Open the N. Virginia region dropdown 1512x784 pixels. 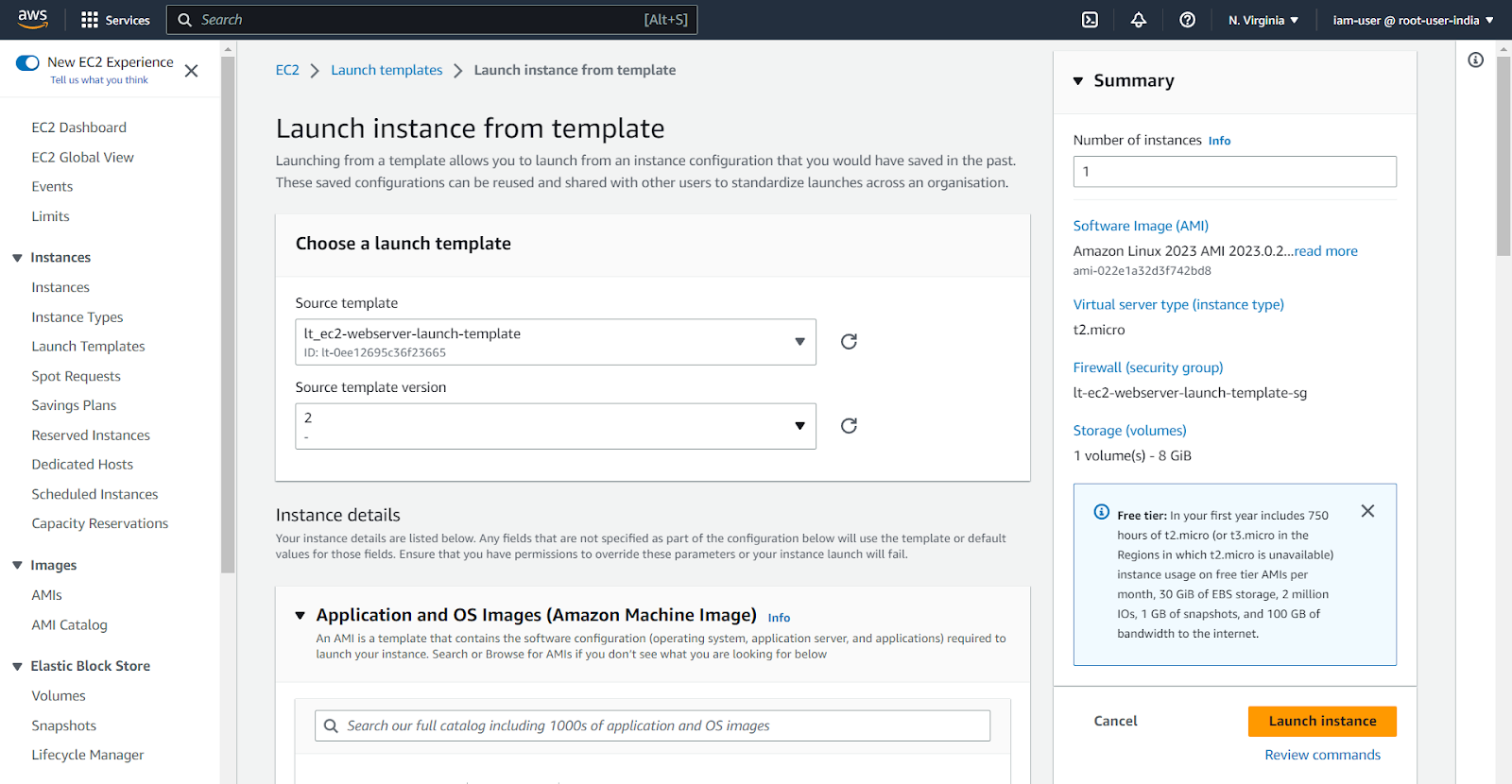(1263, 20)
